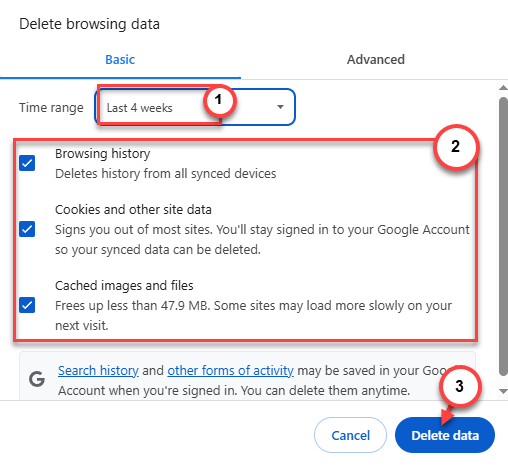Image resolution: width=508 pixels, height=469 pixels.
Task: Uncheck Cookies and other site data checkbox
Action: [27, 229]
